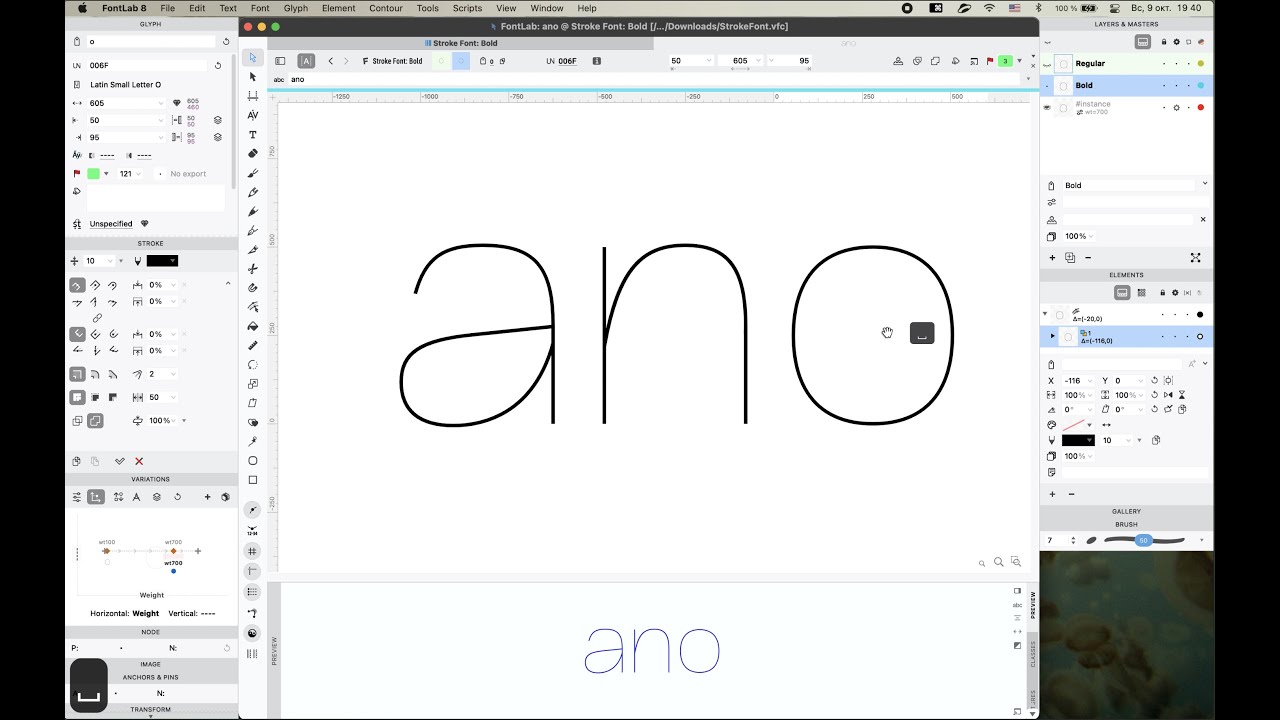Toggle the grid view button in Elements panel
The width and height of the screenshot is (1280, 720).
(1141, 293)
